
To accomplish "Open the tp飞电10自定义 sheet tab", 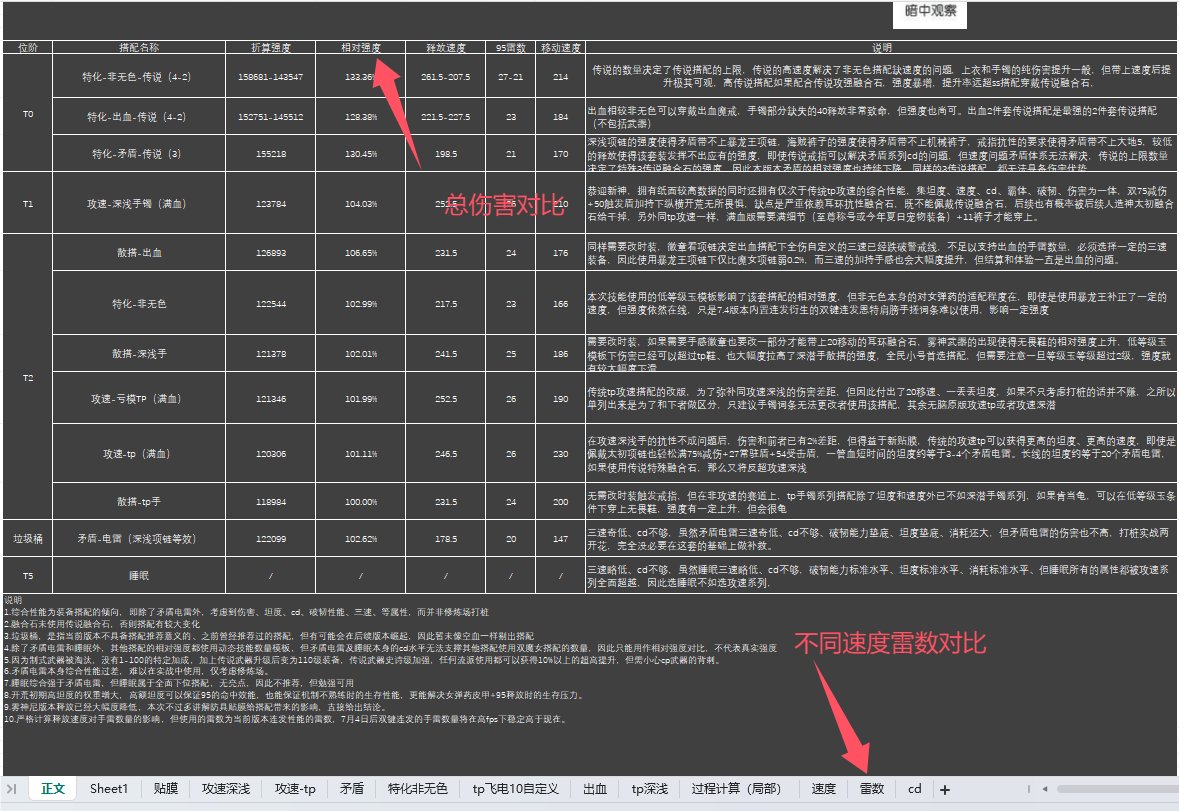I will [515, 788].
